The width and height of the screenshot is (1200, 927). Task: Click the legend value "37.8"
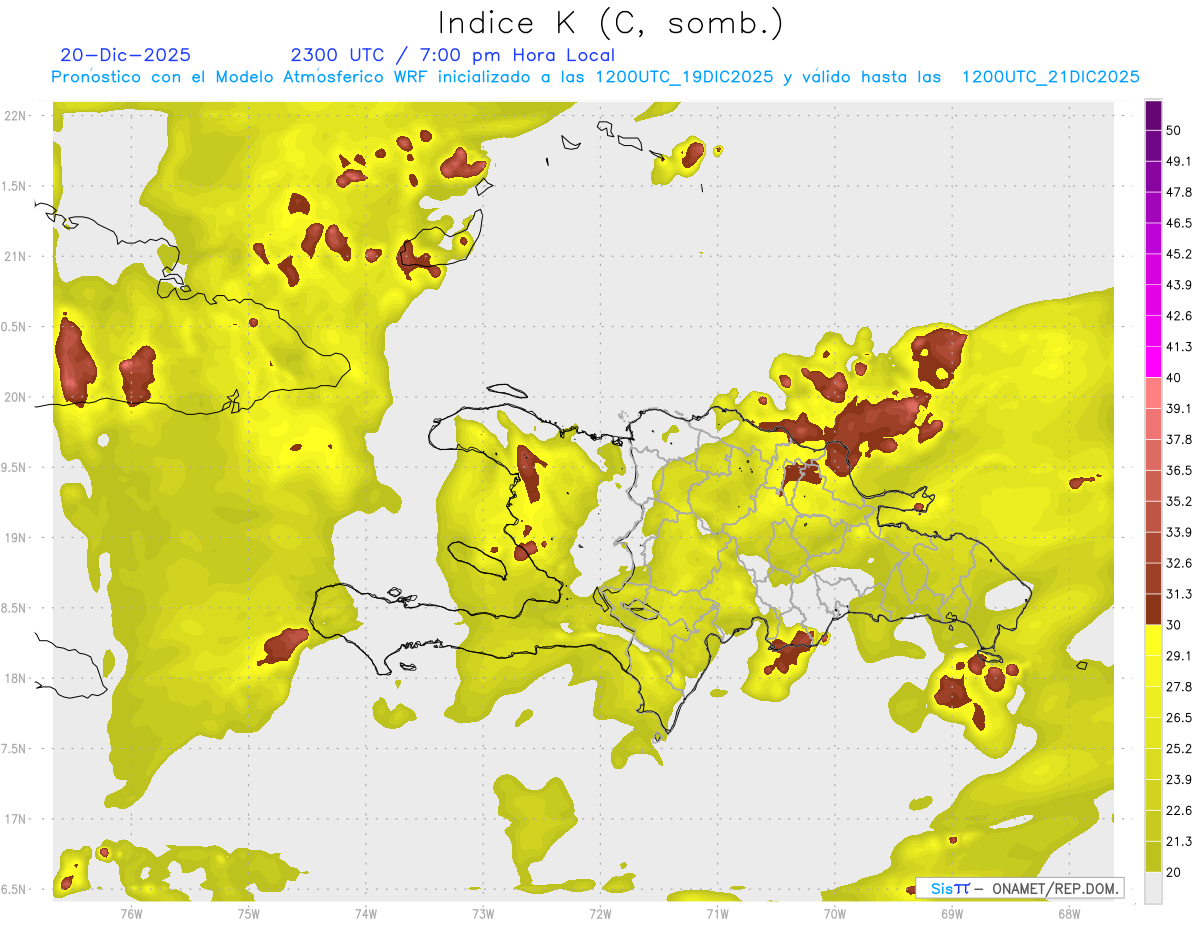(1179, 440)
